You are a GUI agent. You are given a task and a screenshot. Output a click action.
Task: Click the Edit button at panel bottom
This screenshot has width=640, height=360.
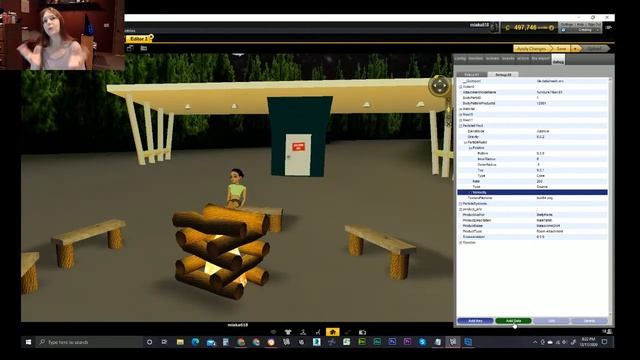coord(551,321)
